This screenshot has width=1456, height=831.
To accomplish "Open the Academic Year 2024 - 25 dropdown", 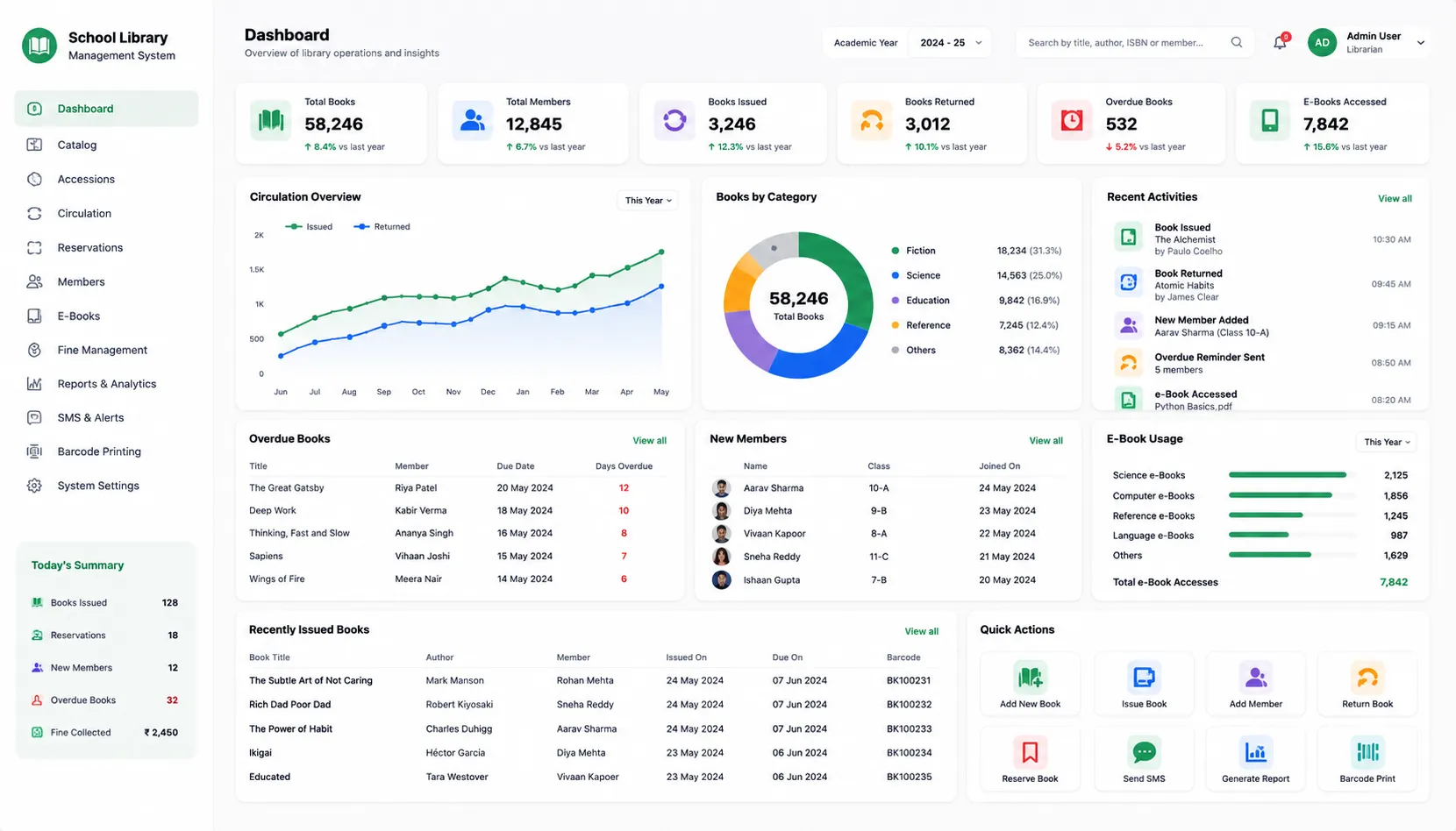I will (951, 42).
